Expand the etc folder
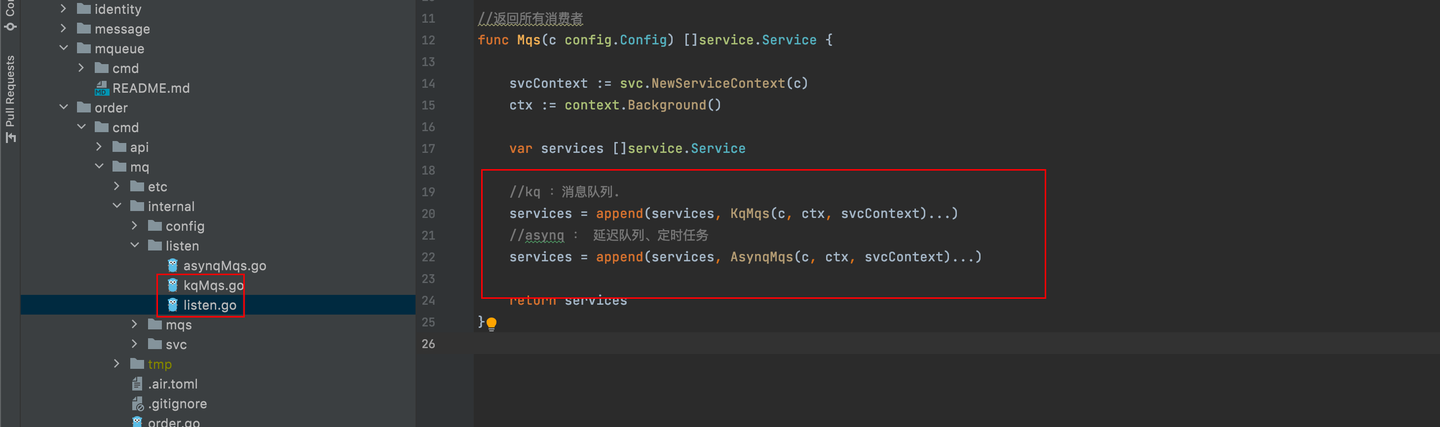The width and height of the screenshot is (1440, 427). coord(117,187)
